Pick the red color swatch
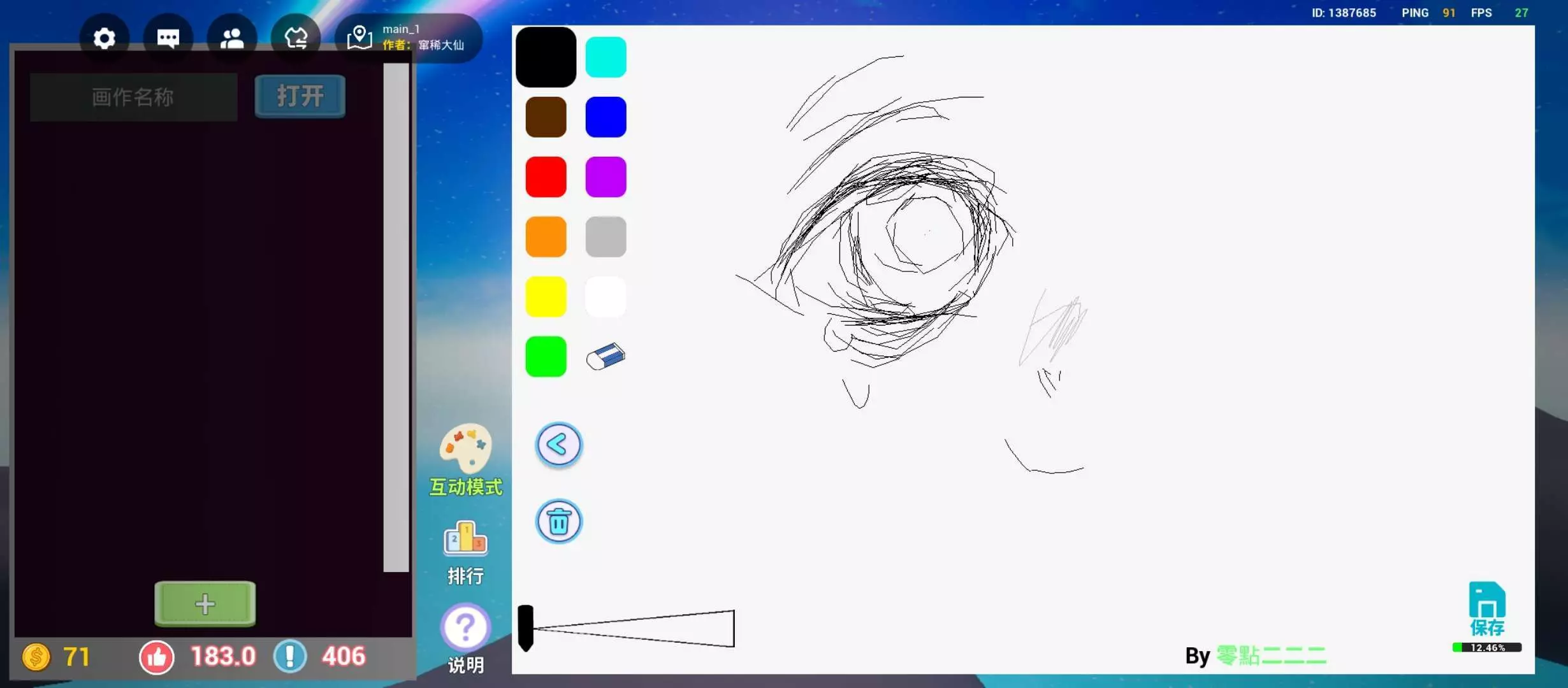Screen dimensions: 1568x688 pyautogui.click(x=546, y=177)
